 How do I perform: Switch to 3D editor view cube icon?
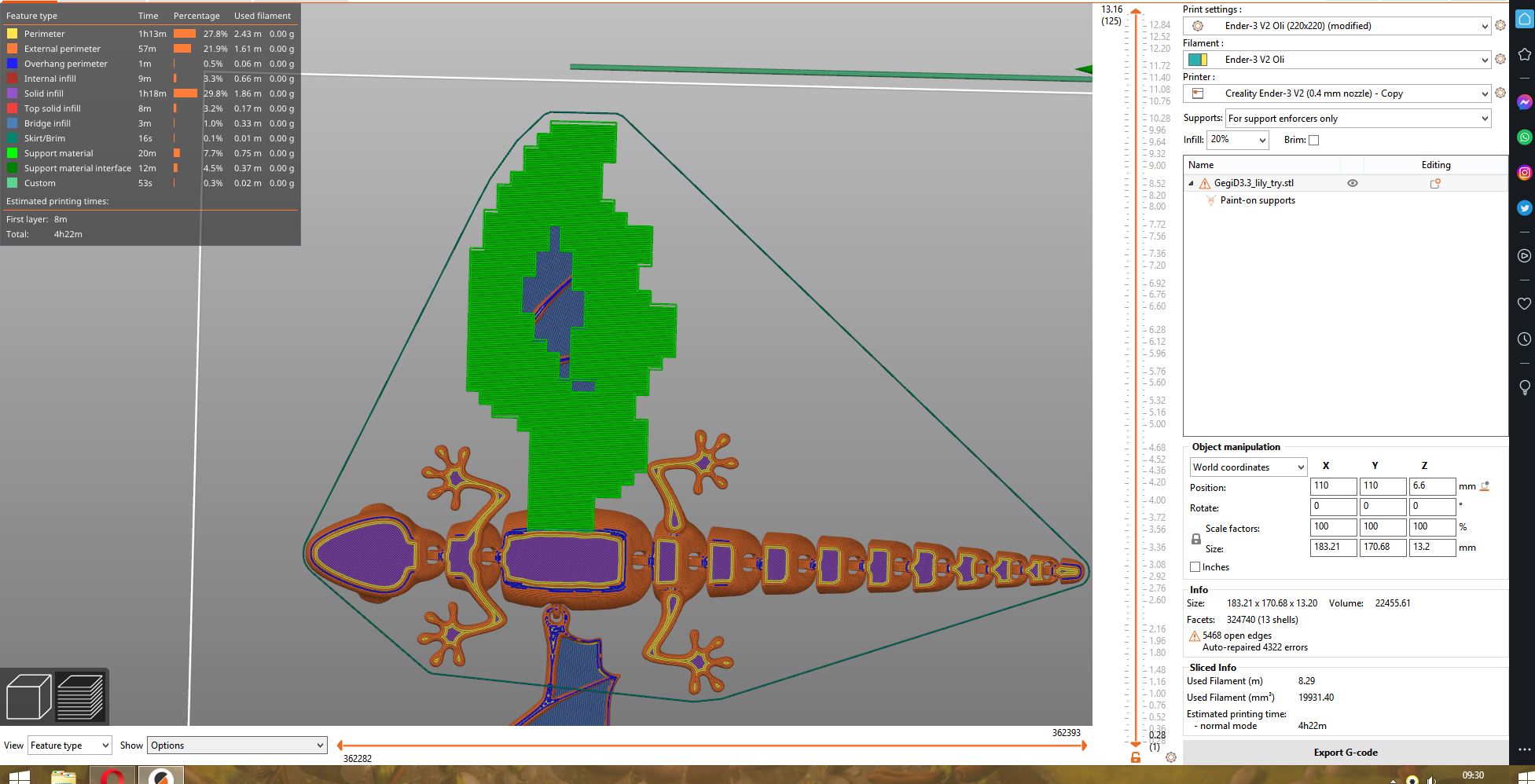(29, 696)
